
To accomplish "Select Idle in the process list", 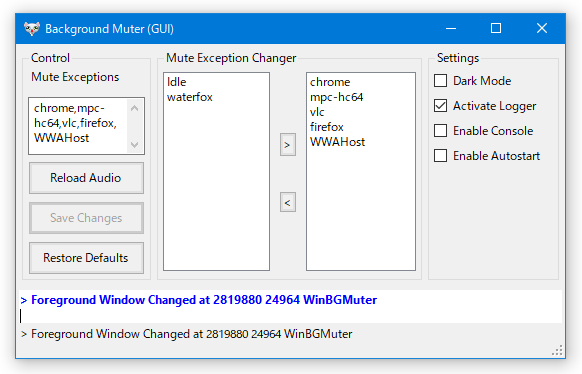I will 177,82.
